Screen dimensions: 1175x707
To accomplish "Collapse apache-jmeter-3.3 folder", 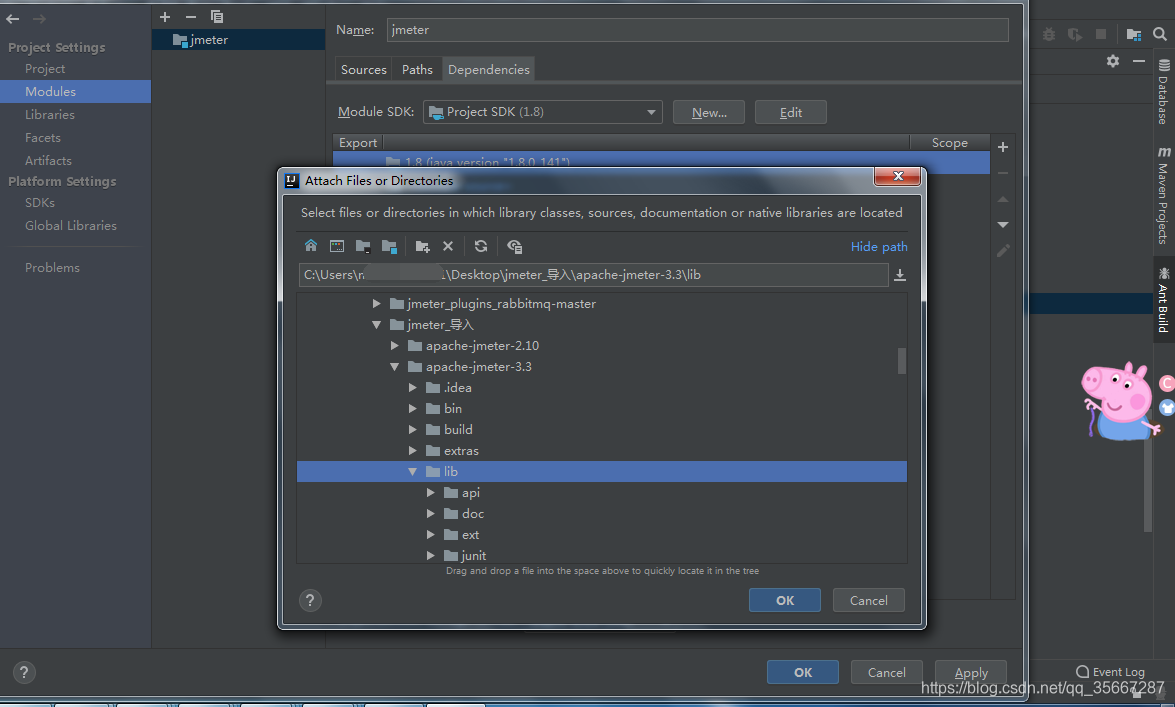I will coord(395,367).
